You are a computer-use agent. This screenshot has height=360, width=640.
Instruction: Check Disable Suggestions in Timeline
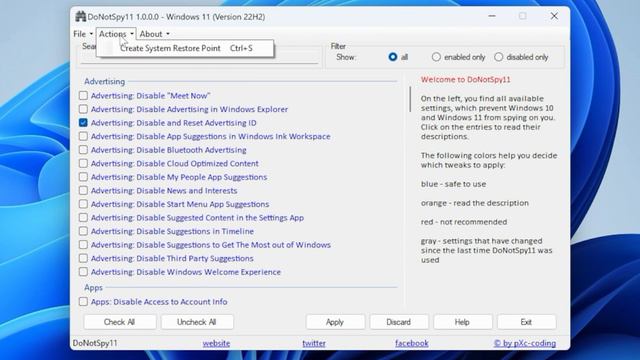(83, 231)
